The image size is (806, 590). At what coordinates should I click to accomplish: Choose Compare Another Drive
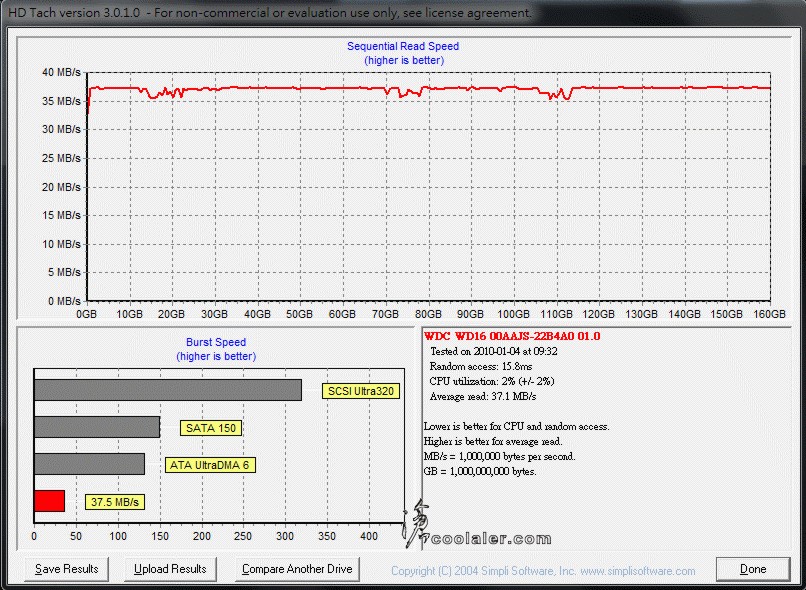pyautogui.click(x=297, y=569)
